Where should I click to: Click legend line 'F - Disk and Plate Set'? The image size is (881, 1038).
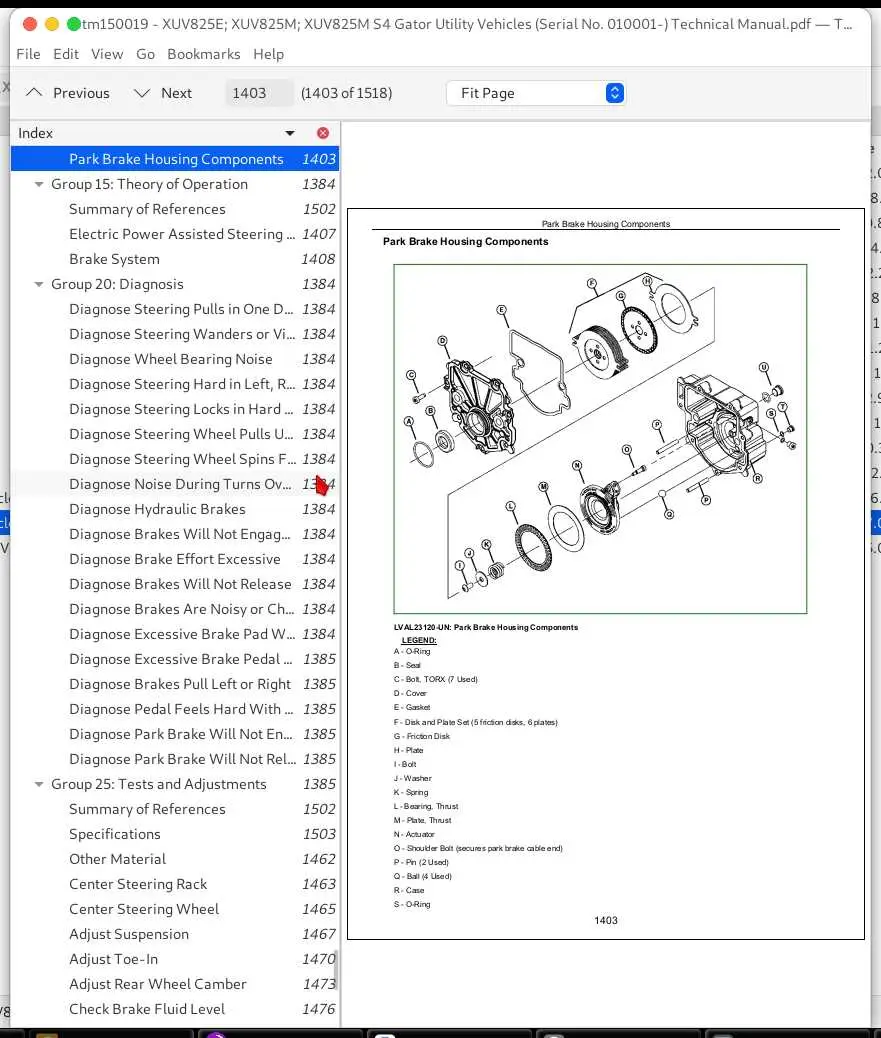point(475,722)
